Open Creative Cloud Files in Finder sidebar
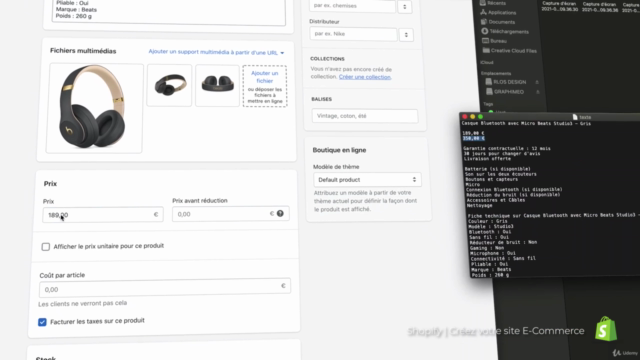This screenshot has height=360, width=640. coord(513,51)
